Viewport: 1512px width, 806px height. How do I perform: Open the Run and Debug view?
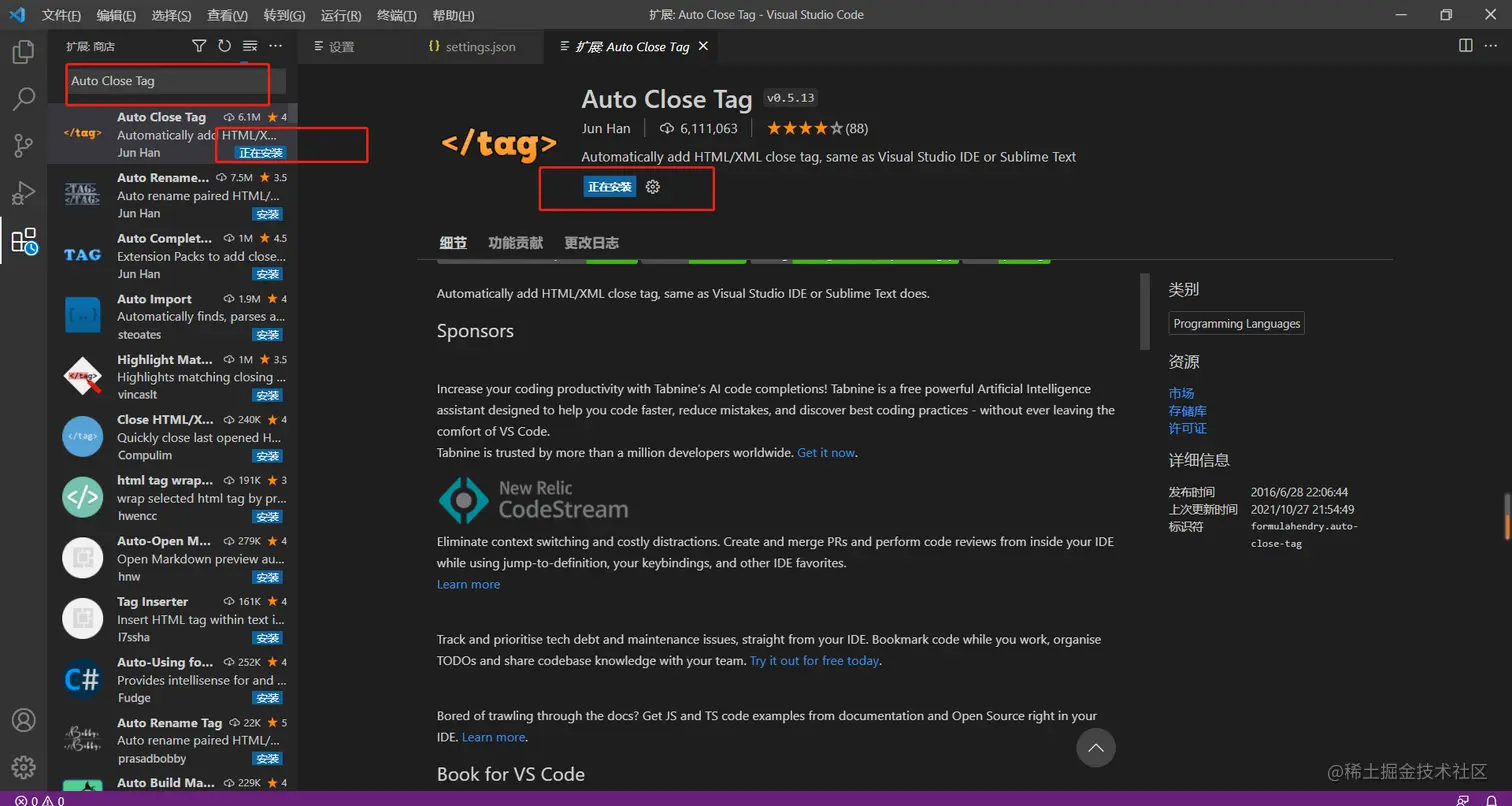coord(23,192)
